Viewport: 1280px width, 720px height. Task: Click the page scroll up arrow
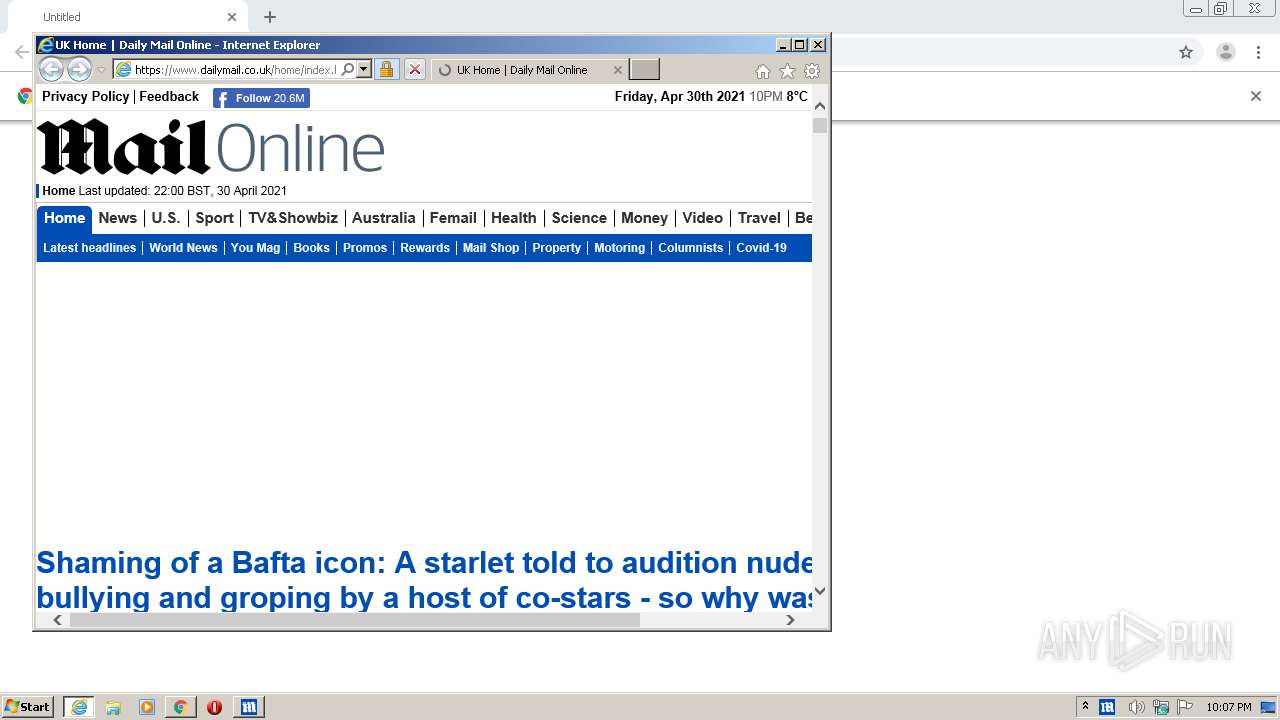pyautogui.click(x=820, y=105)
